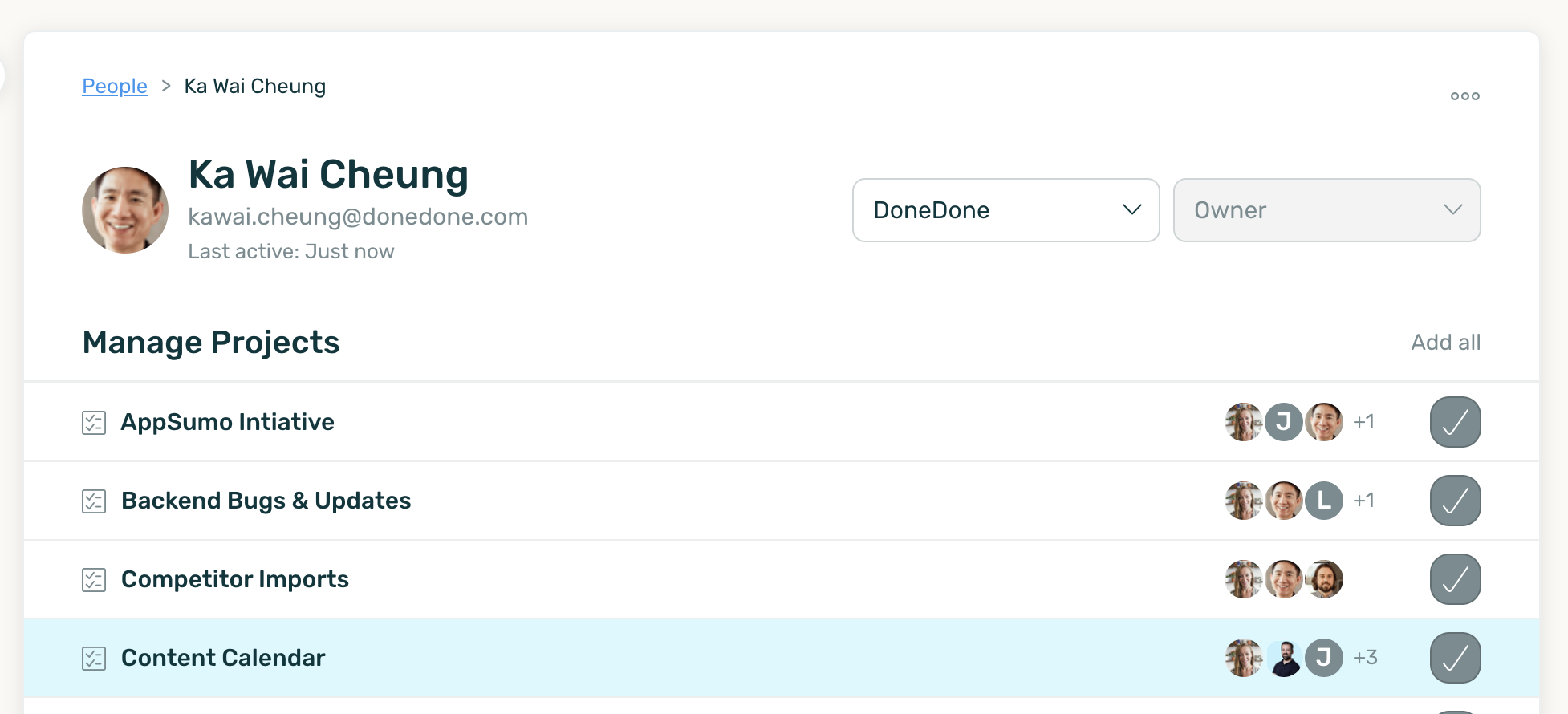Click the kawai.cheung@donedone.com email address
Viewport: 1568px width, 714px height.
tap(358, 217)
